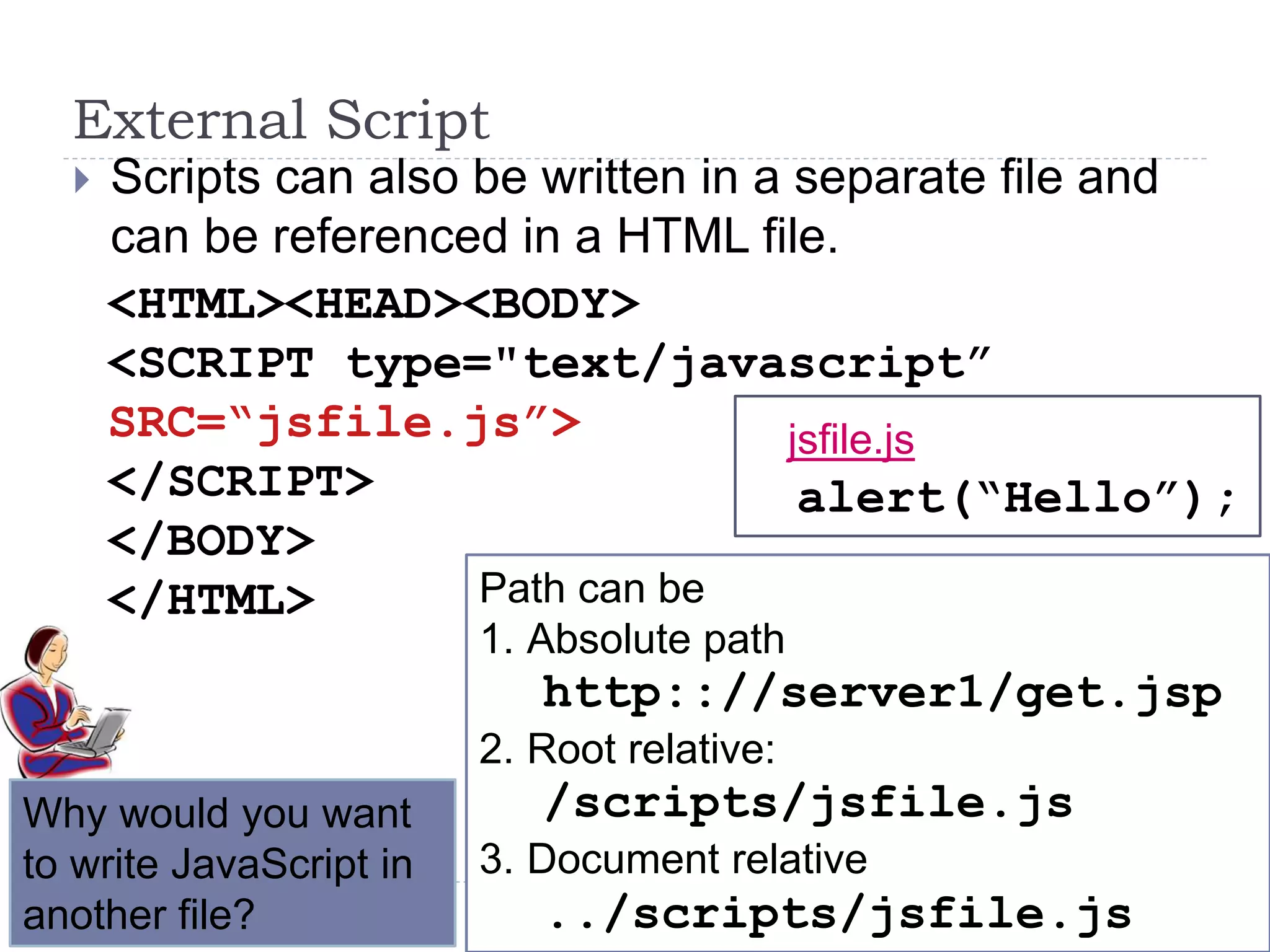This screenshot has height=952, width=1270.
Task: Select the <HTML><HEAD><BODY> code line
Action: coord(373,304)
